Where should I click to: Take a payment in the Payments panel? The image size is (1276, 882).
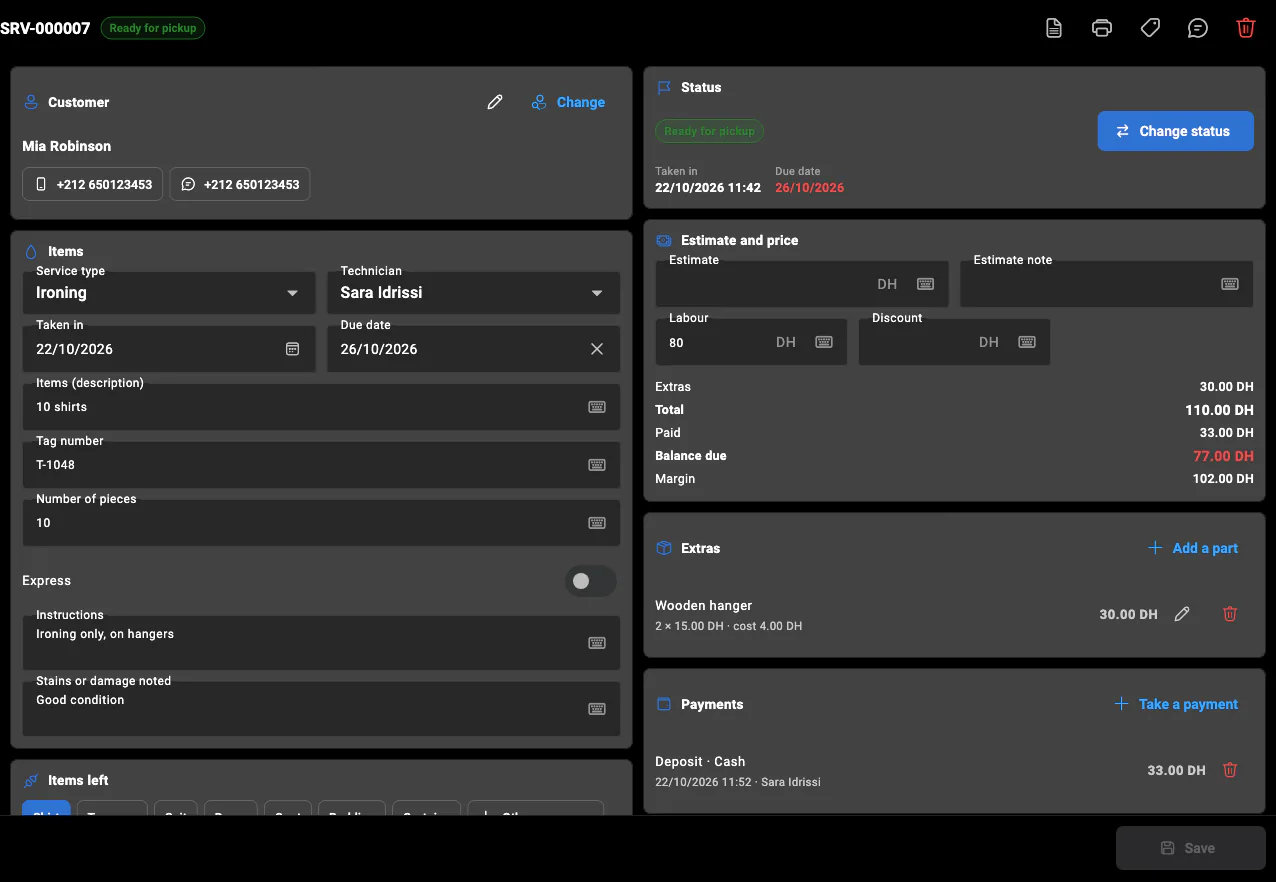[1176, 704]
